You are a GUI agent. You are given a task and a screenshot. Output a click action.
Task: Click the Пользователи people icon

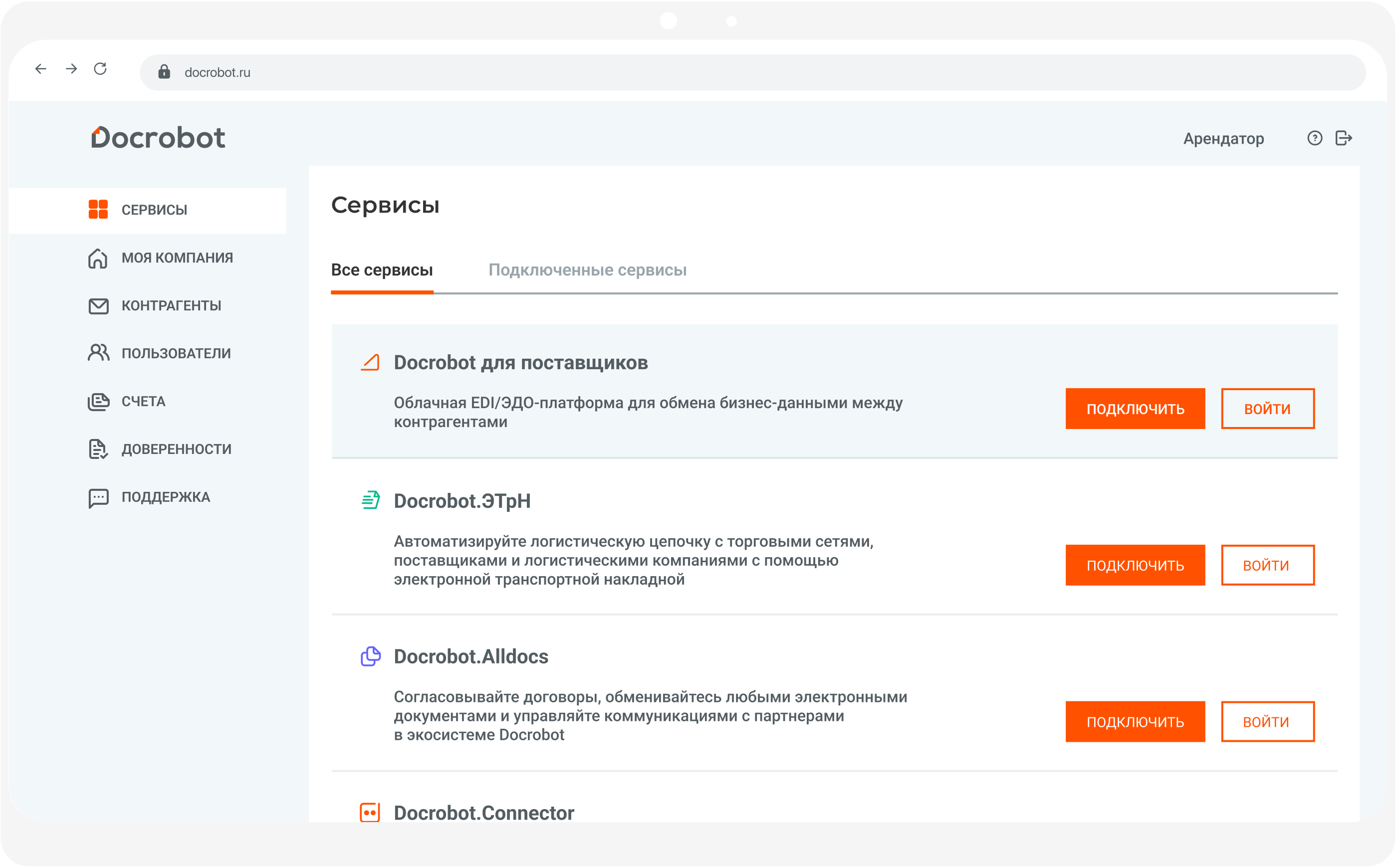(x=98, y=353)
